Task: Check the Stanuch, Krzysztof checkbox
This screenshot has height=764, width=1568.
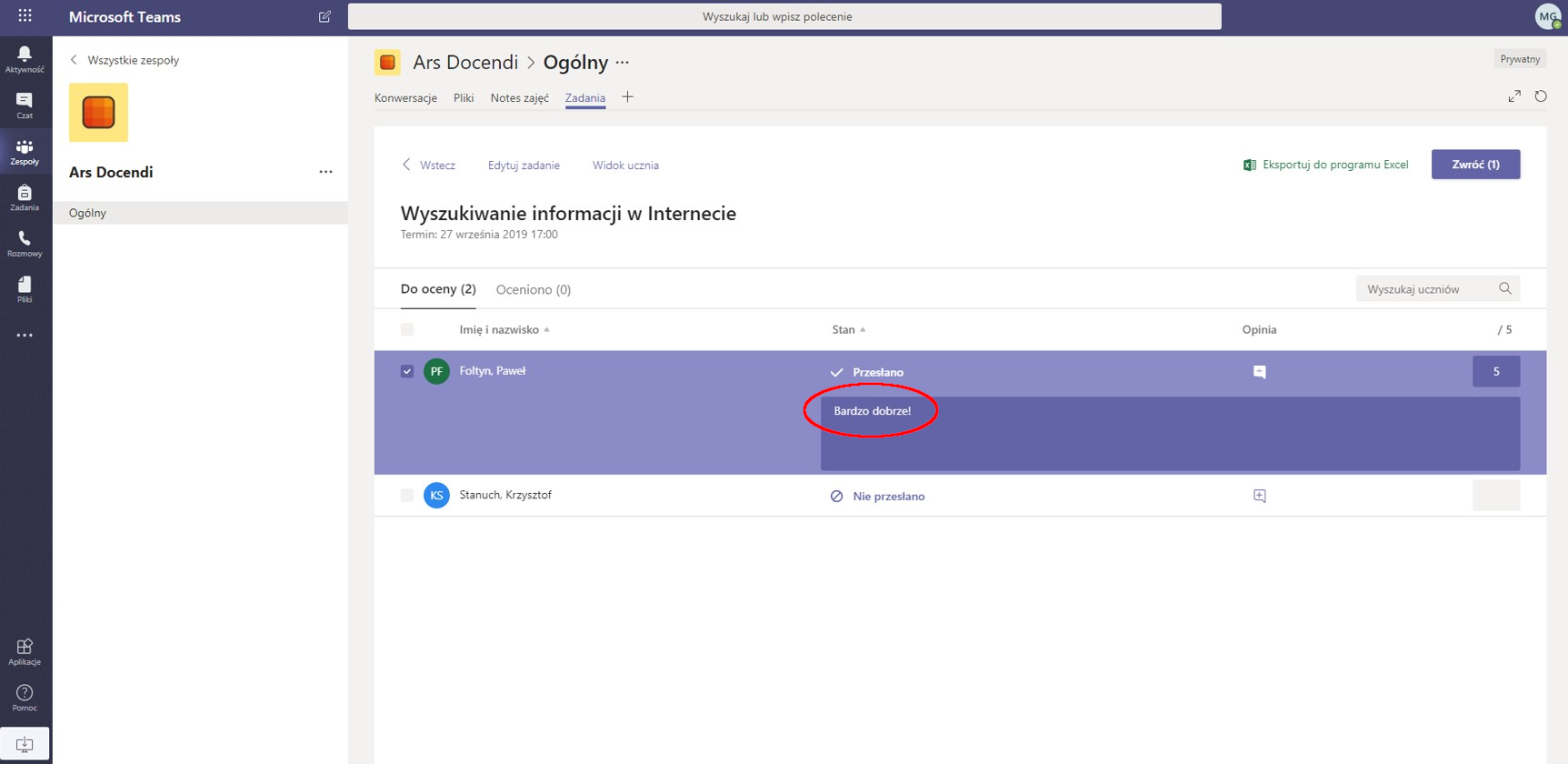Action: 407,496
